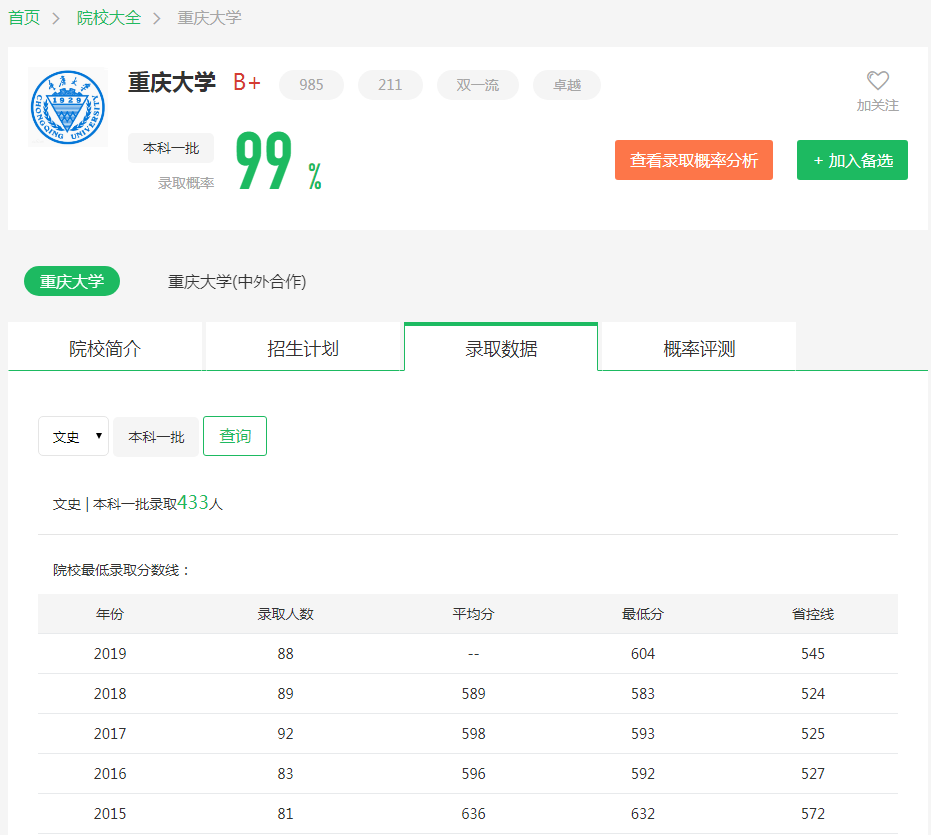Click the 本科一批 batch selector beside 查询
The height and width of the screenshot is (835, 931).
pyautogui.click(x=156, y=437)
